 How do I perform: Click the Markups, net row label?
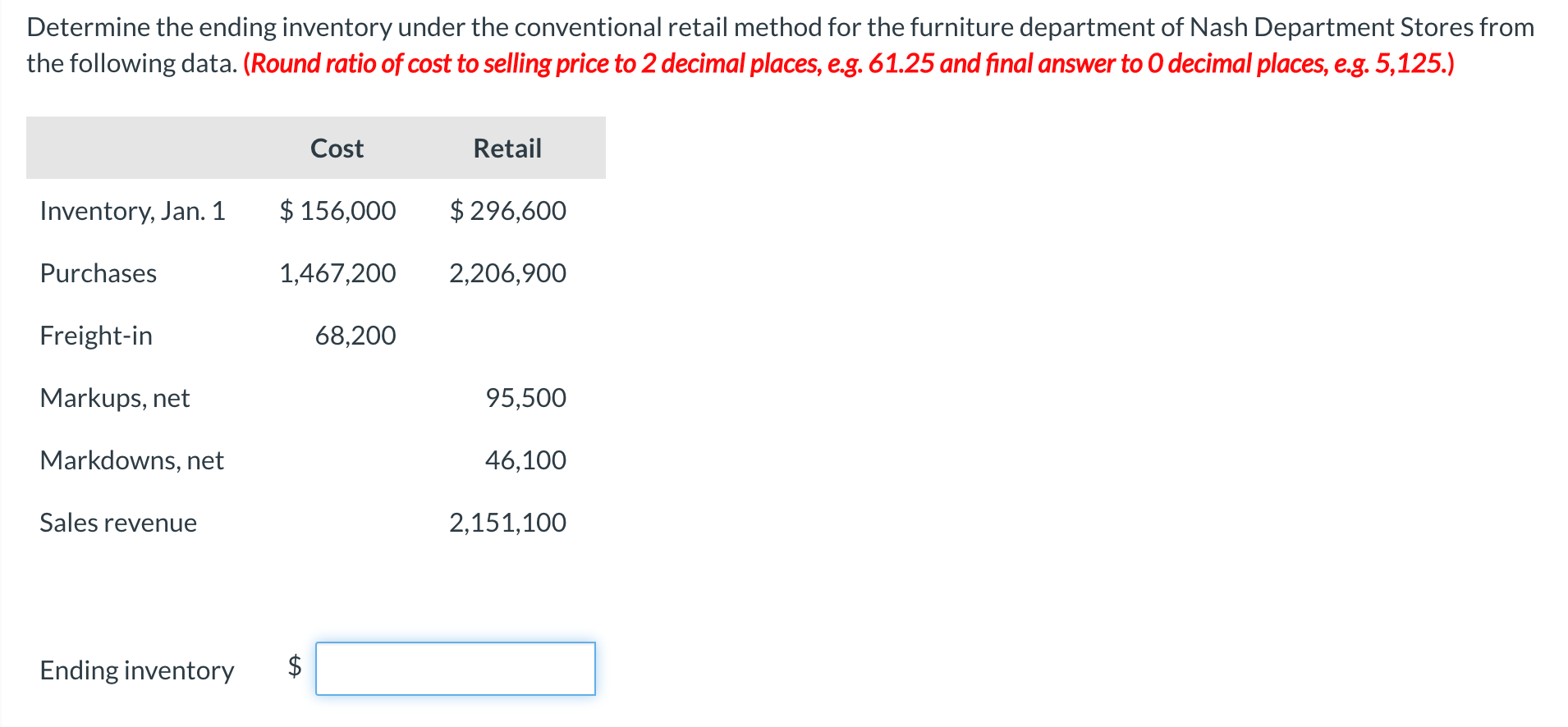coord(114,398)
